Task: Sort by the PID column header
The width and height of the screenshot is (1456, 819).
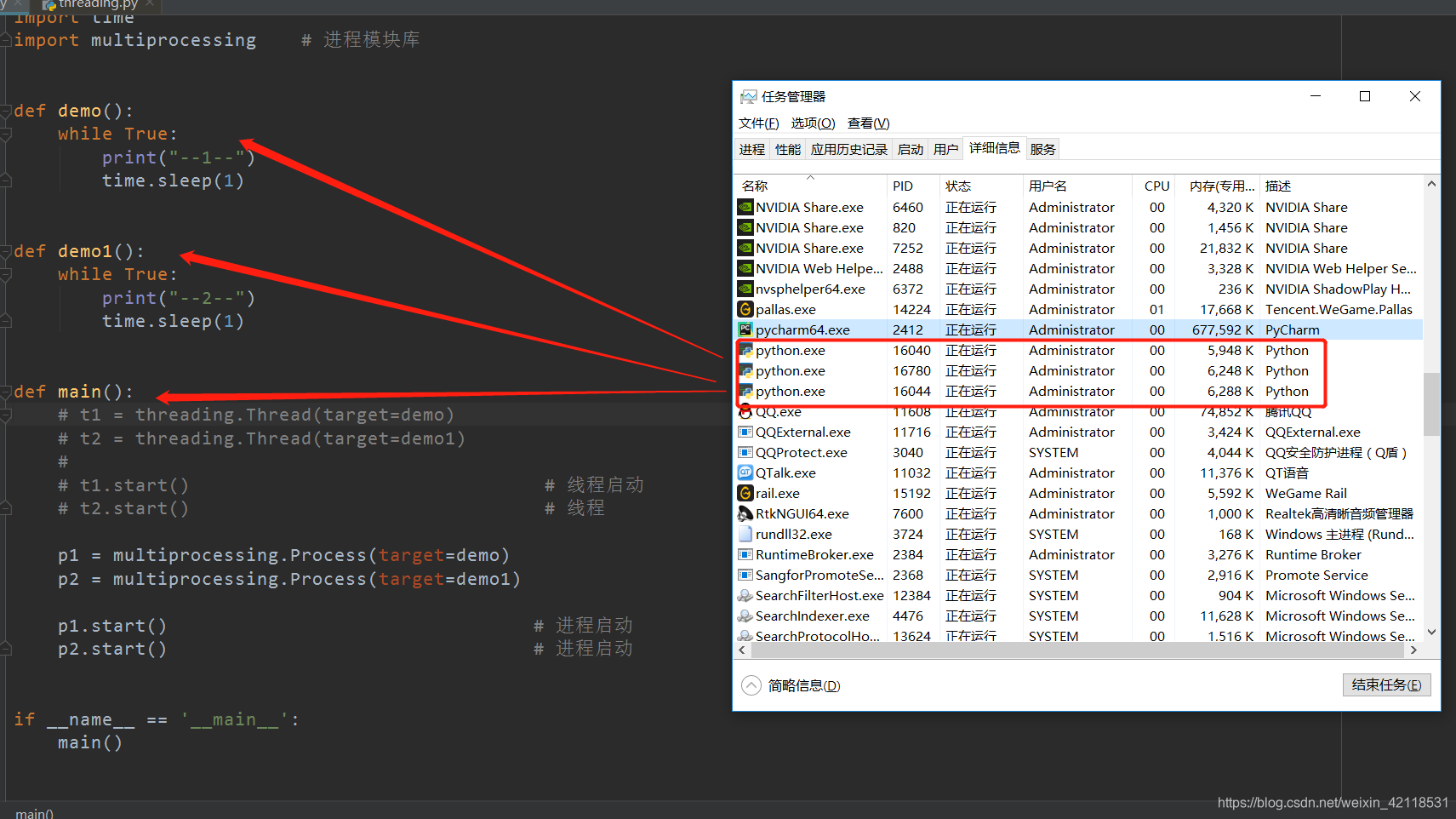Action: coord(912,186)
